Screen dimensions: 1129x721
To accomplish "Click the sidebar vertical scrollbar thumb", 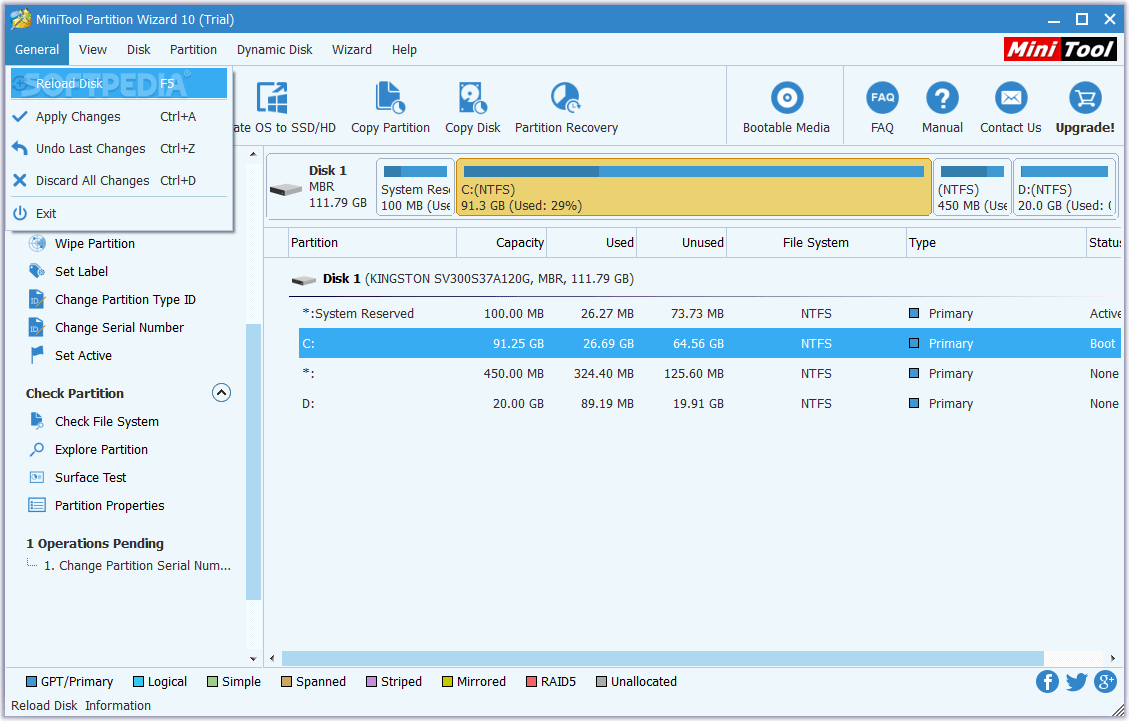I will coord(253,462).
